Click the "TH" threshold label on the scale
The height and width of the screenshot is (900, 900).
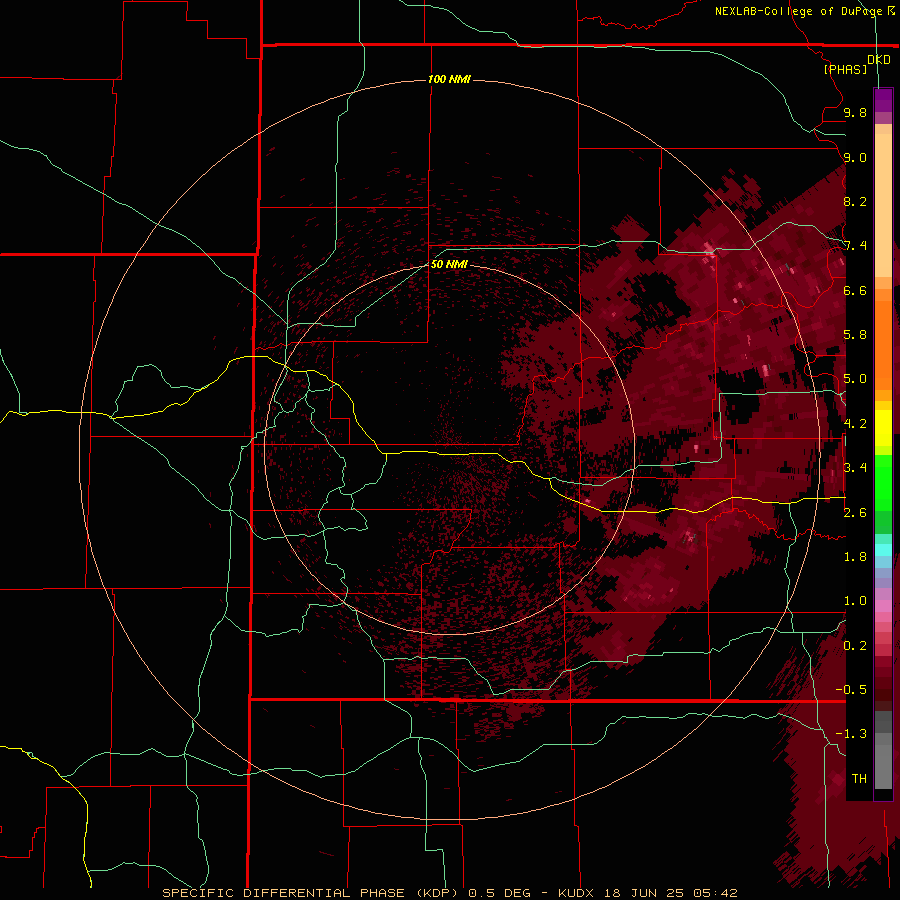pos(859,779)
